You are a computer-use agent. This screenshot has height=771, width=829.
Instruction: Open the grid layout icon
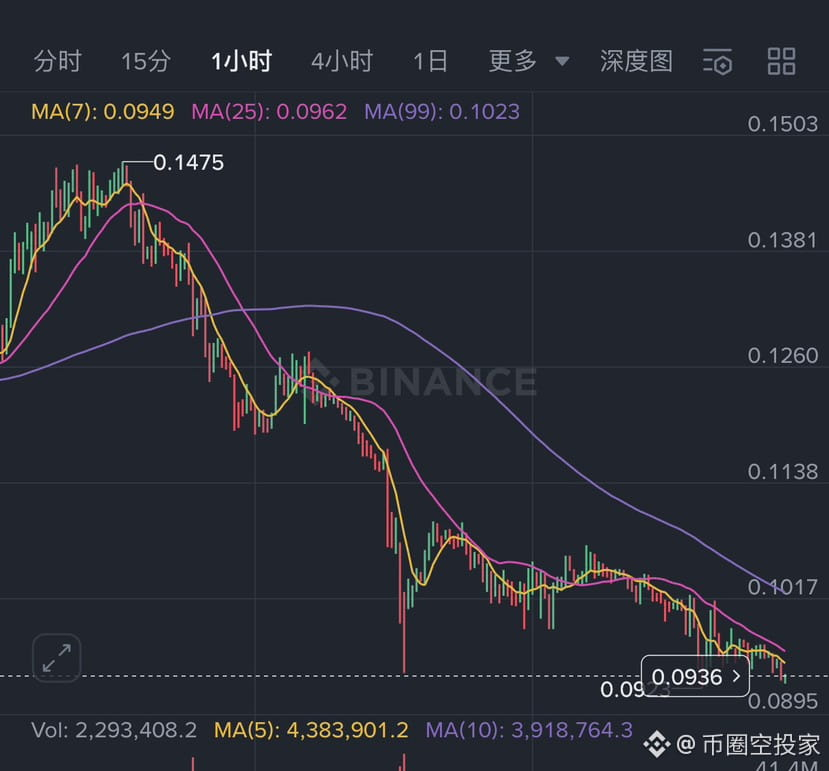click(781, 61)
